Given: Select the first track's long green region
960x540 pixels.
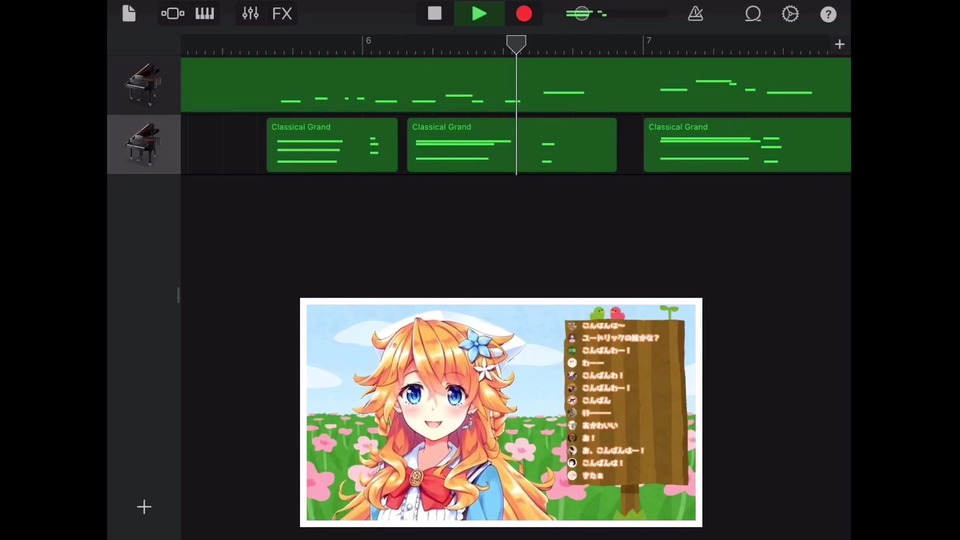Looking at the screenshot, I should 516,84.
